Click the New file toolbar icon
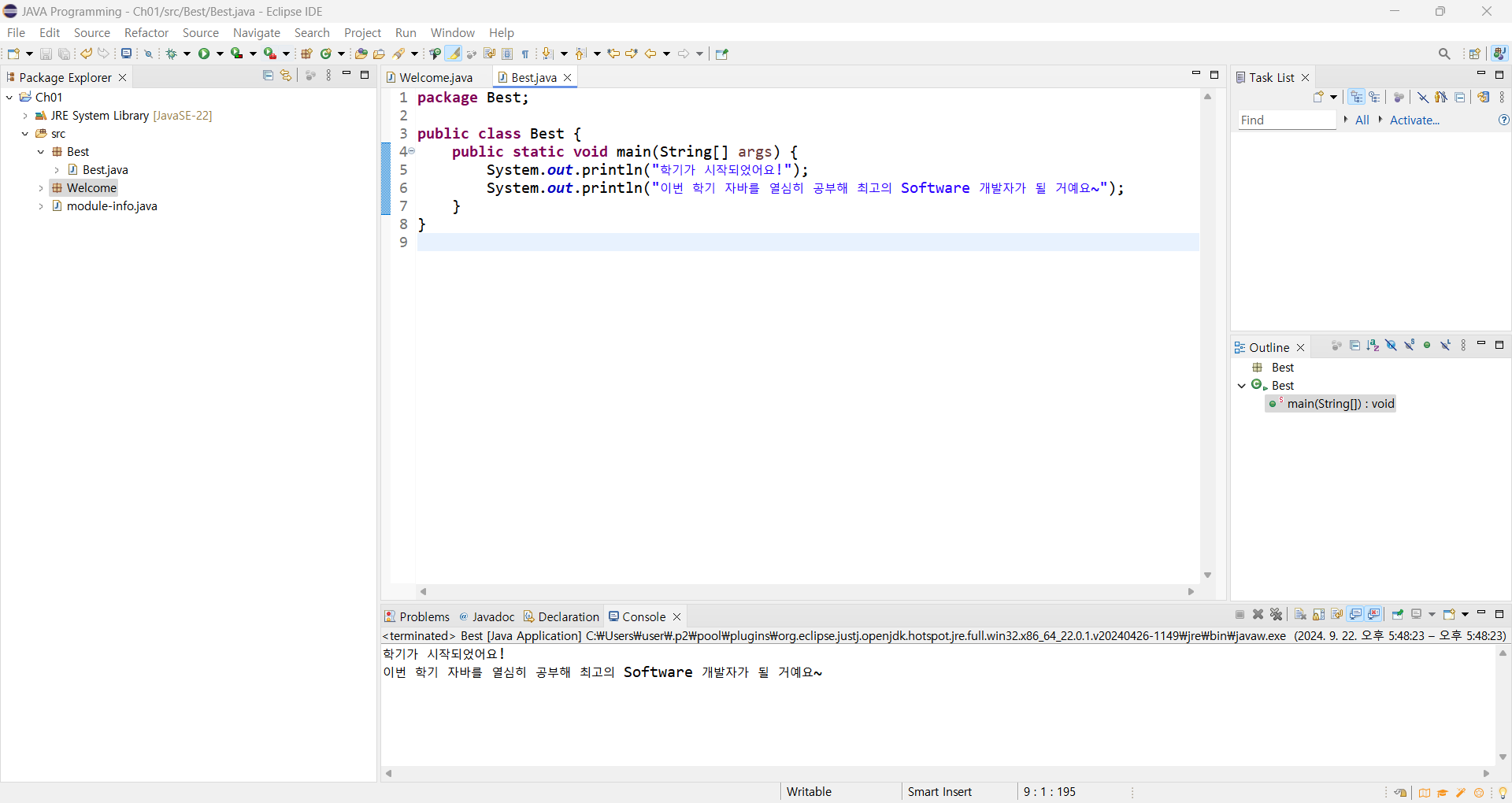The image size is (1512, 803). pos(13,54)
